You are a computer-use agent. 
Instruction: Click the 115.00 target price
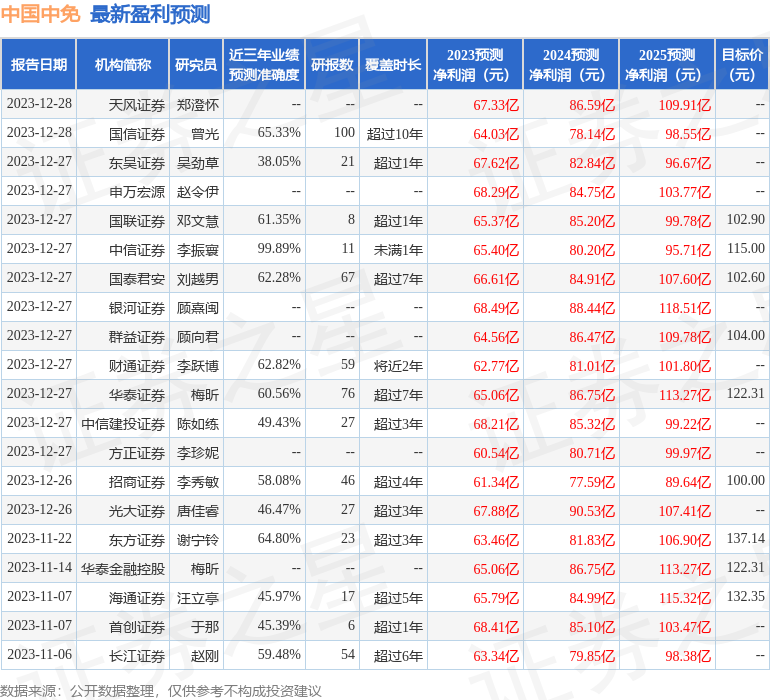pyautogui.click(x=745, y=249)
